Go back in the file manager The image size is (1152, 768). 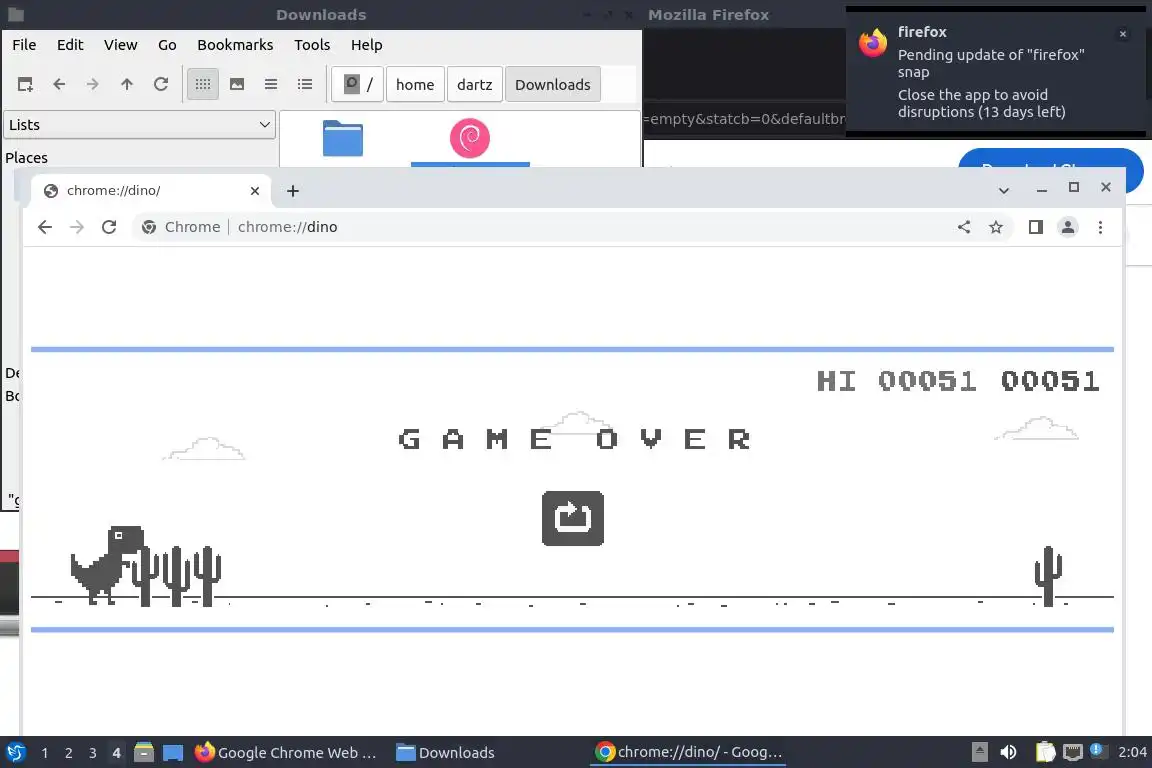pyautogui.click(x=59, y=85)
